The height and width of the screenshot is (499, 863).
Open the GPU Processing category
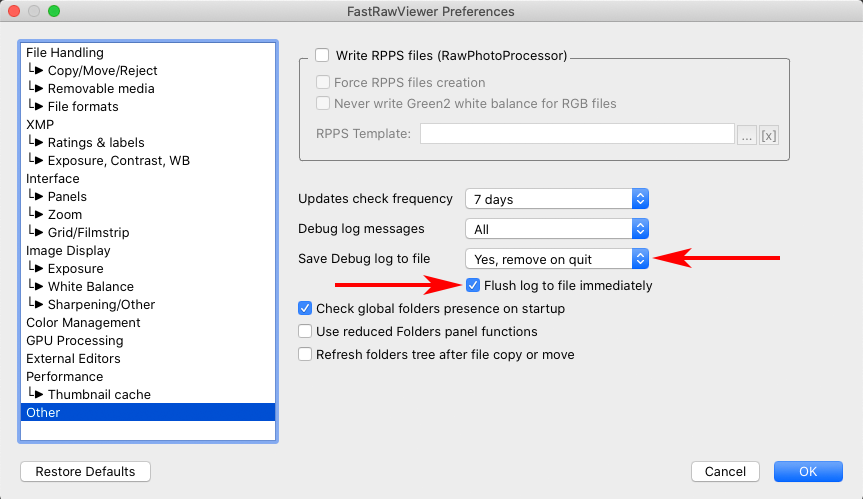[x=75, y=340]
